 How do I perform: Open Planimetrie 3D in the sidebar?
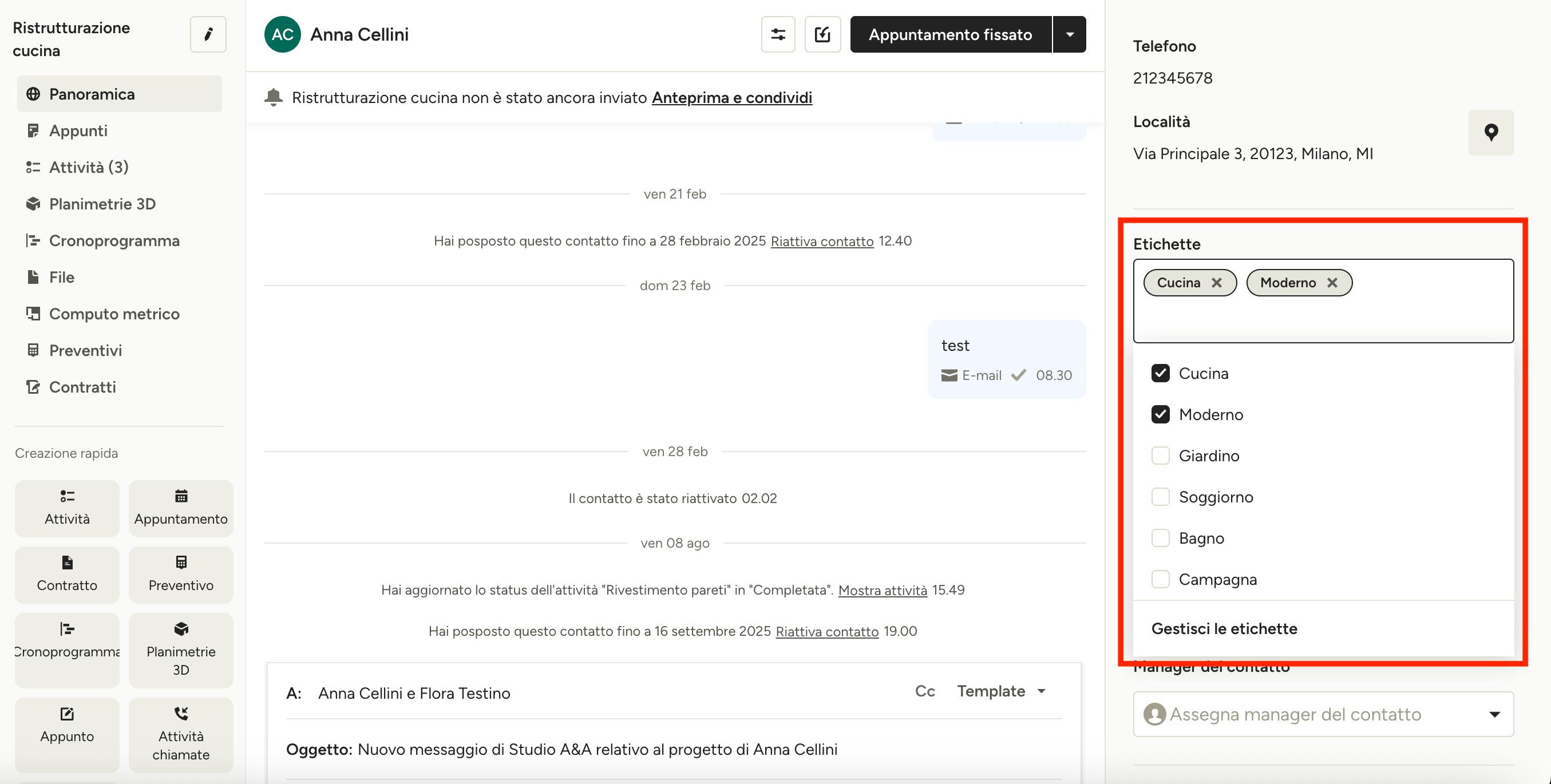119,204
